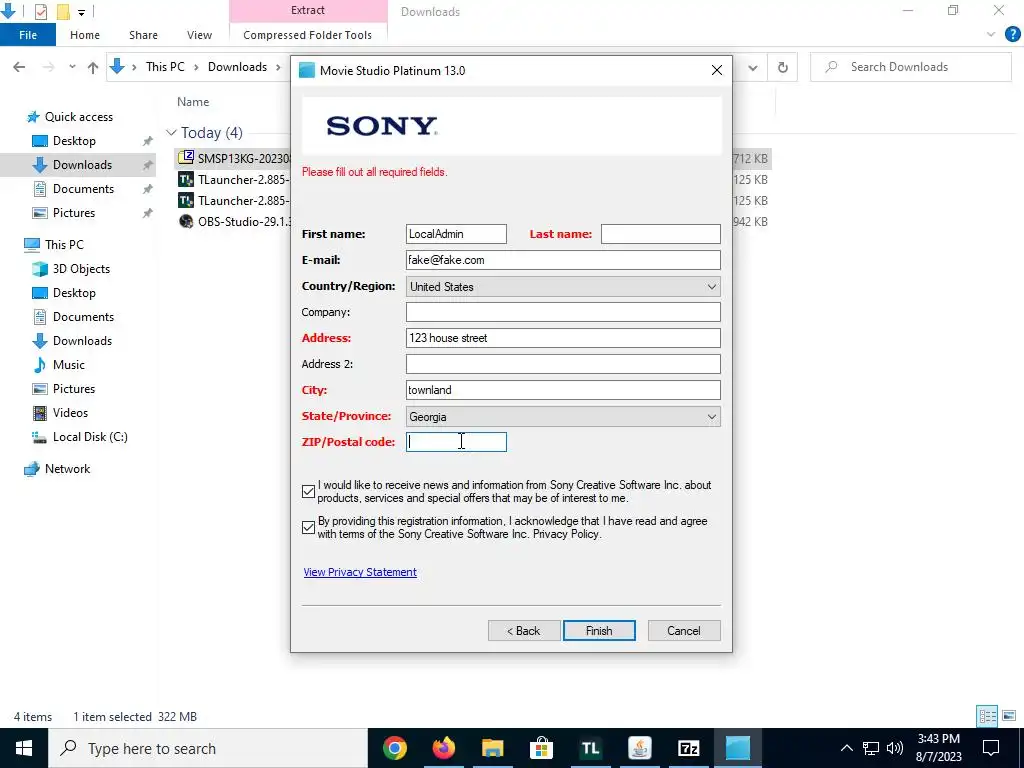1024x768 pixels.
Task: Click the network icon in system tray
Action: point(871,748)
